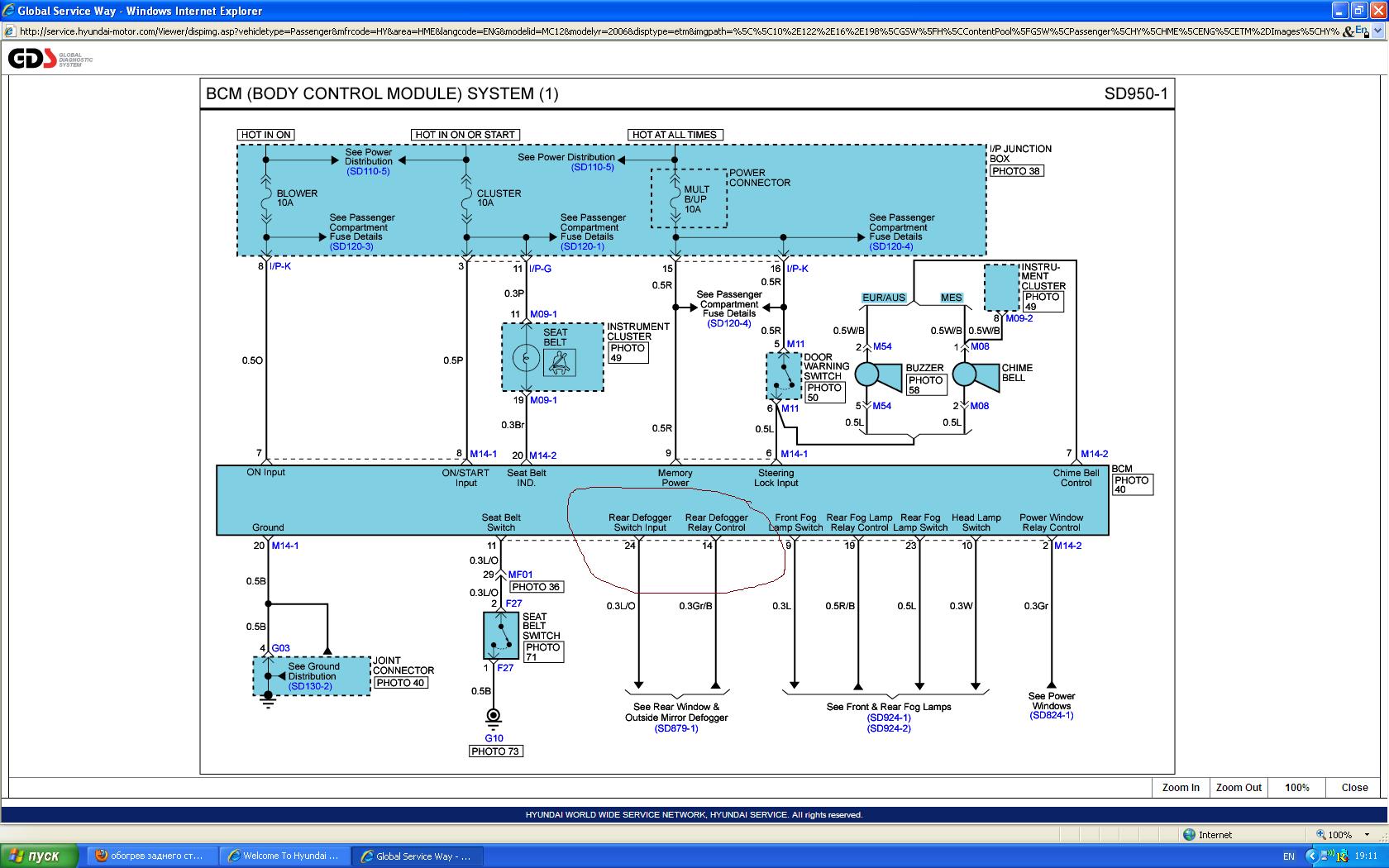This screenshot has height=868, width=1389.
Task: Click the Internet Explorer icon in the title bar
Action: coord(8,11)
